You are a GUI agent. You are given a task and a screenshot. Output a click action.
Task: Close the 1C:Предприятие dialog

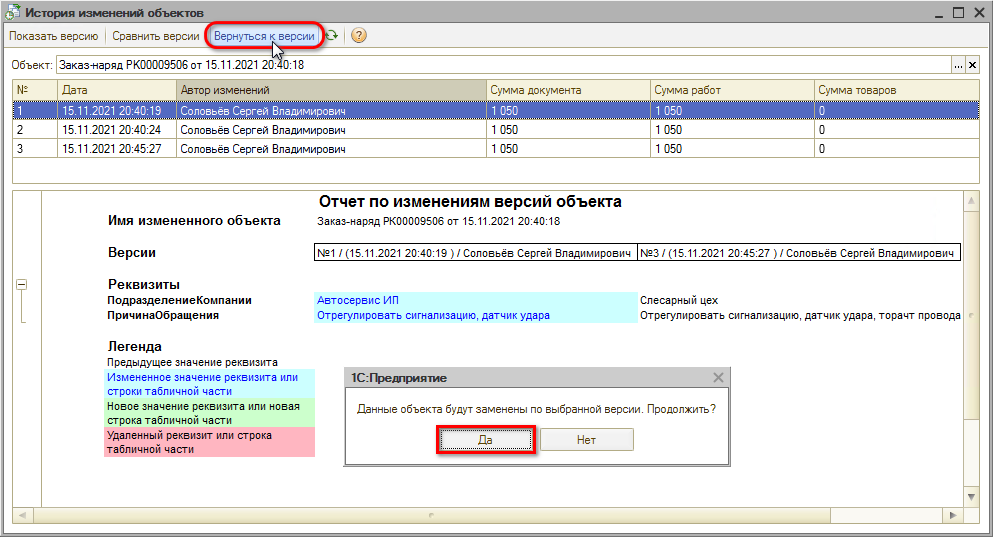717,378
